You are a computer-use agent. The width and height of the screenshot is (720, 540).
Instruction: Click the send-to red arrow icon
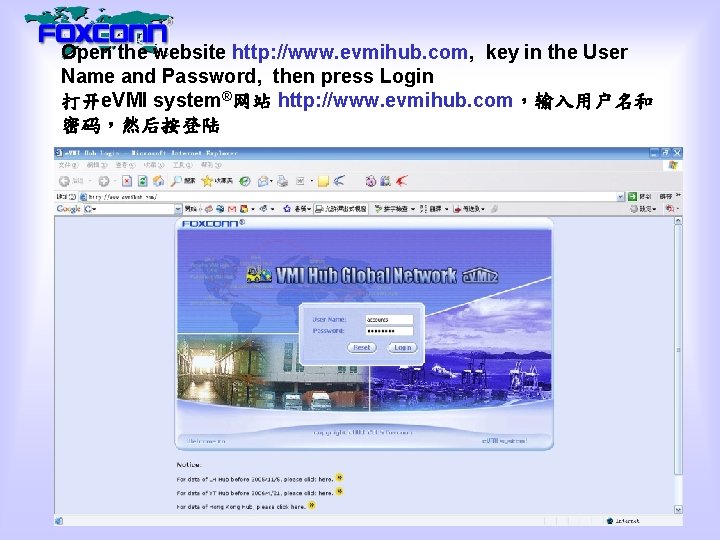click(457, 209)
